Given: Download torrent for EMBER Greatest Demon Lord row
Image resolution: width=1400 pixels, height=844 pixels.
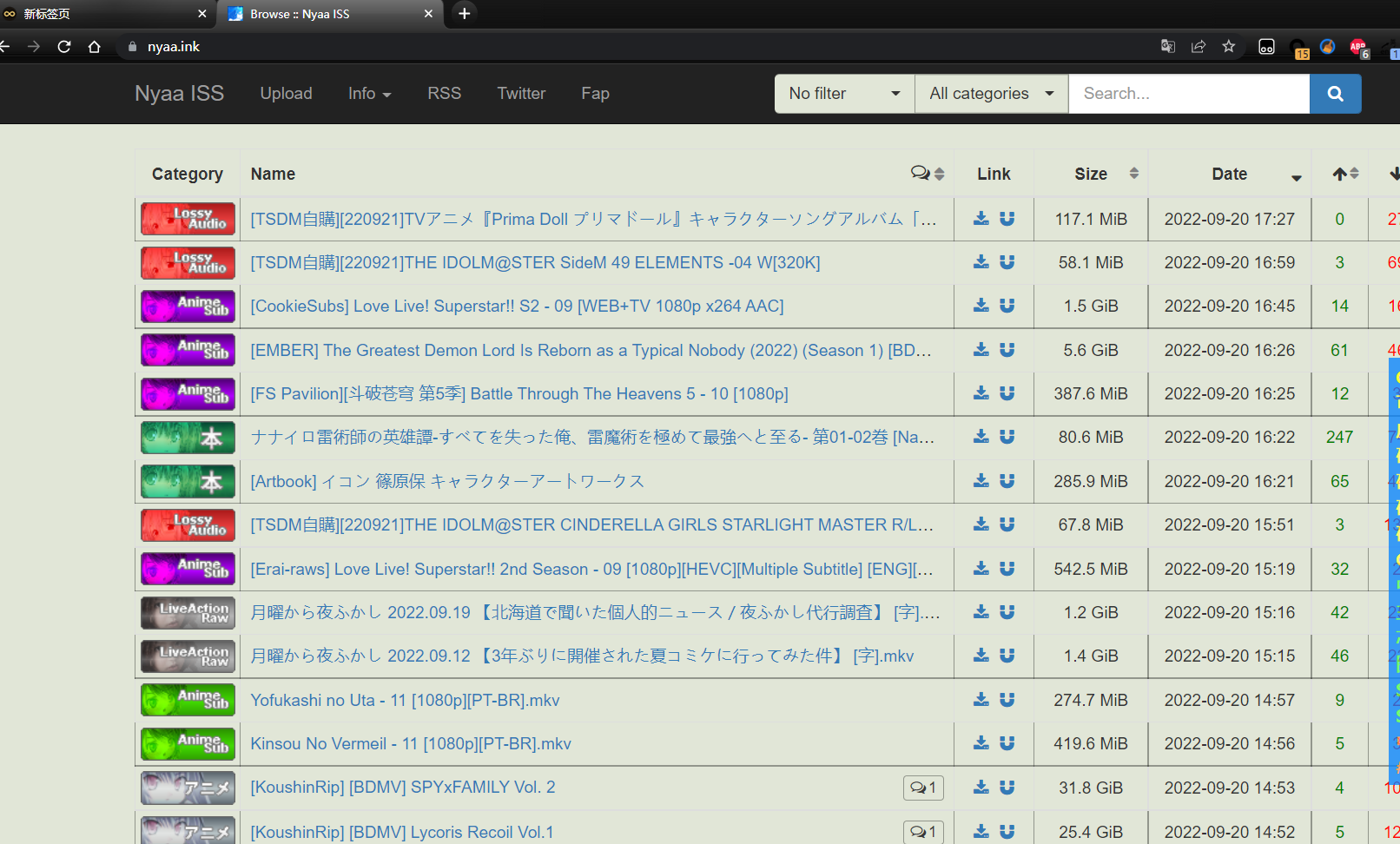Looking at the screenshot, I should pyautogui.click(x=981, y=350).
